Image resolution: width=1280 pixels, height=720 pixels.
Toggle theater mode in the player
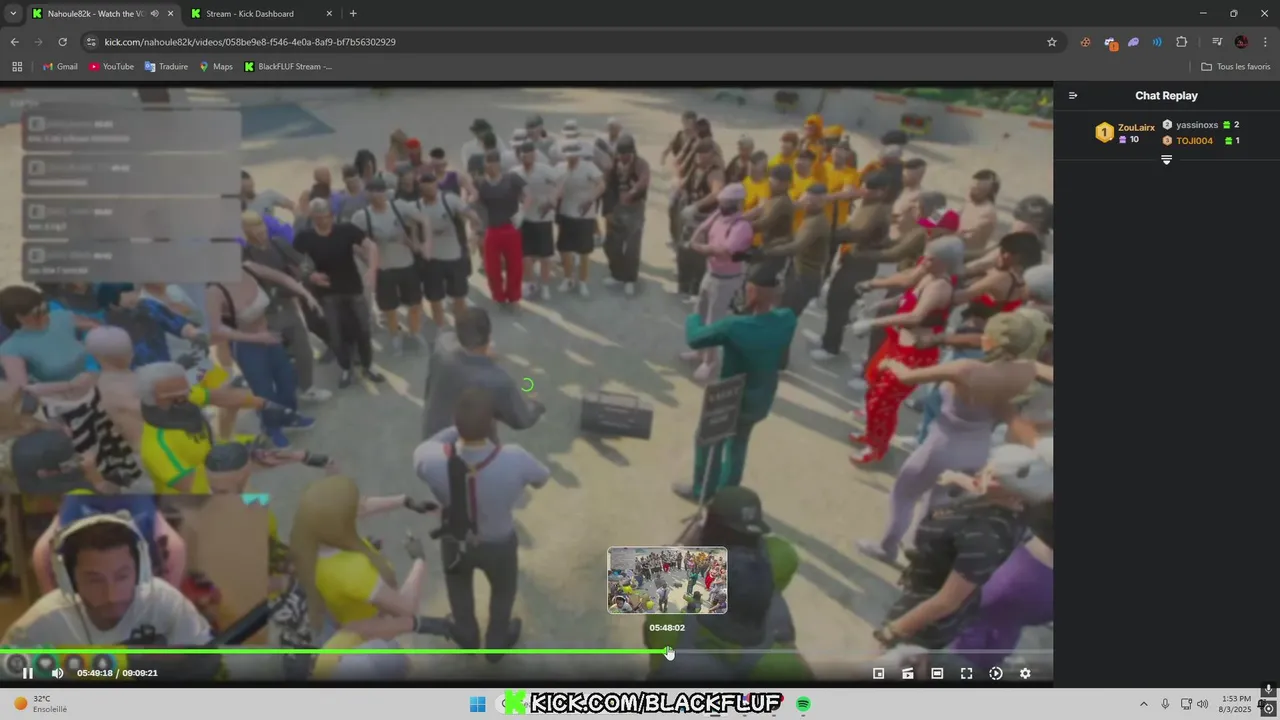[x=937, y=673]
